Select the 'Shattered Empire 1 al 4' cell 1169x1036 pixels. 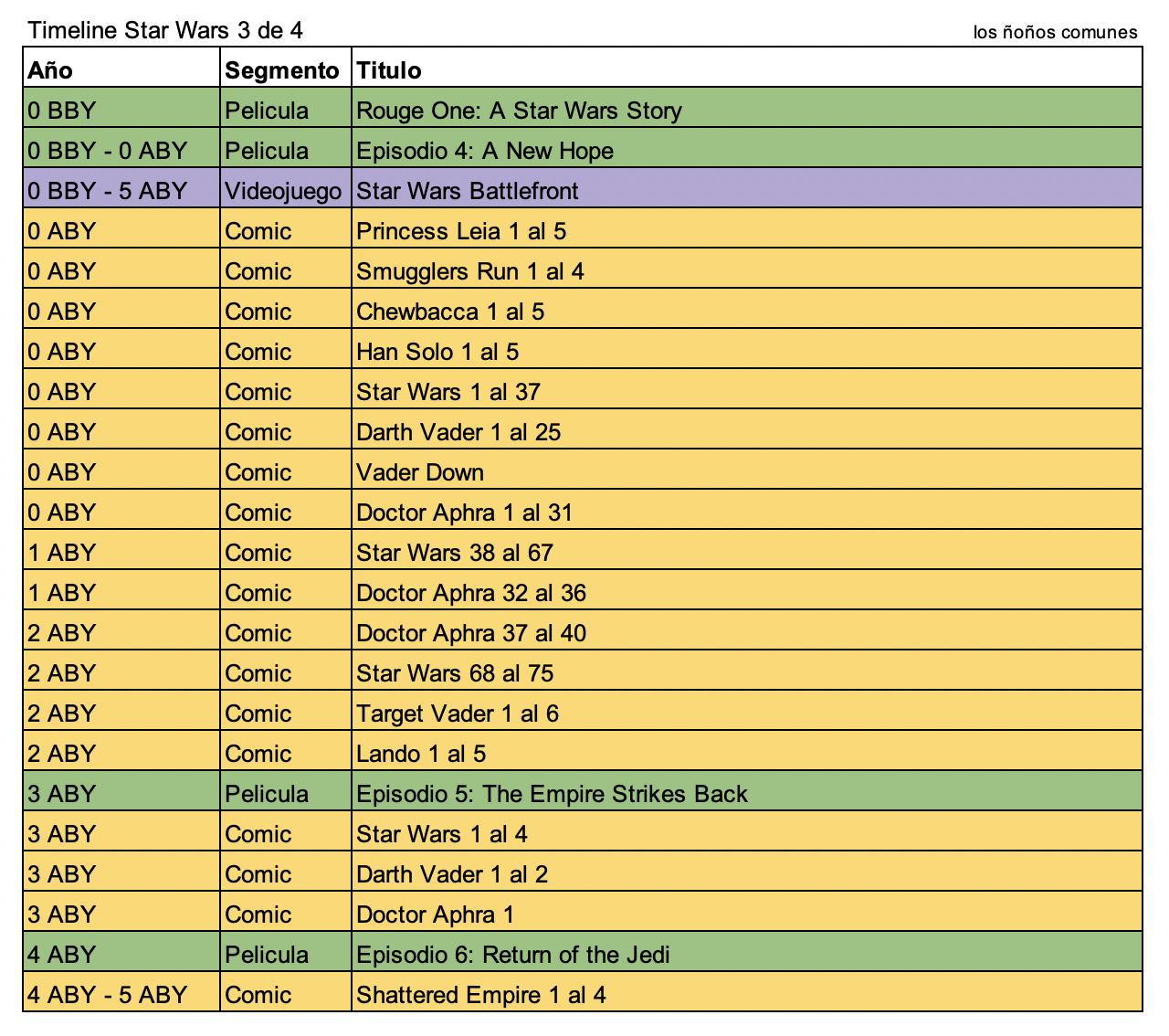point(481,995)
